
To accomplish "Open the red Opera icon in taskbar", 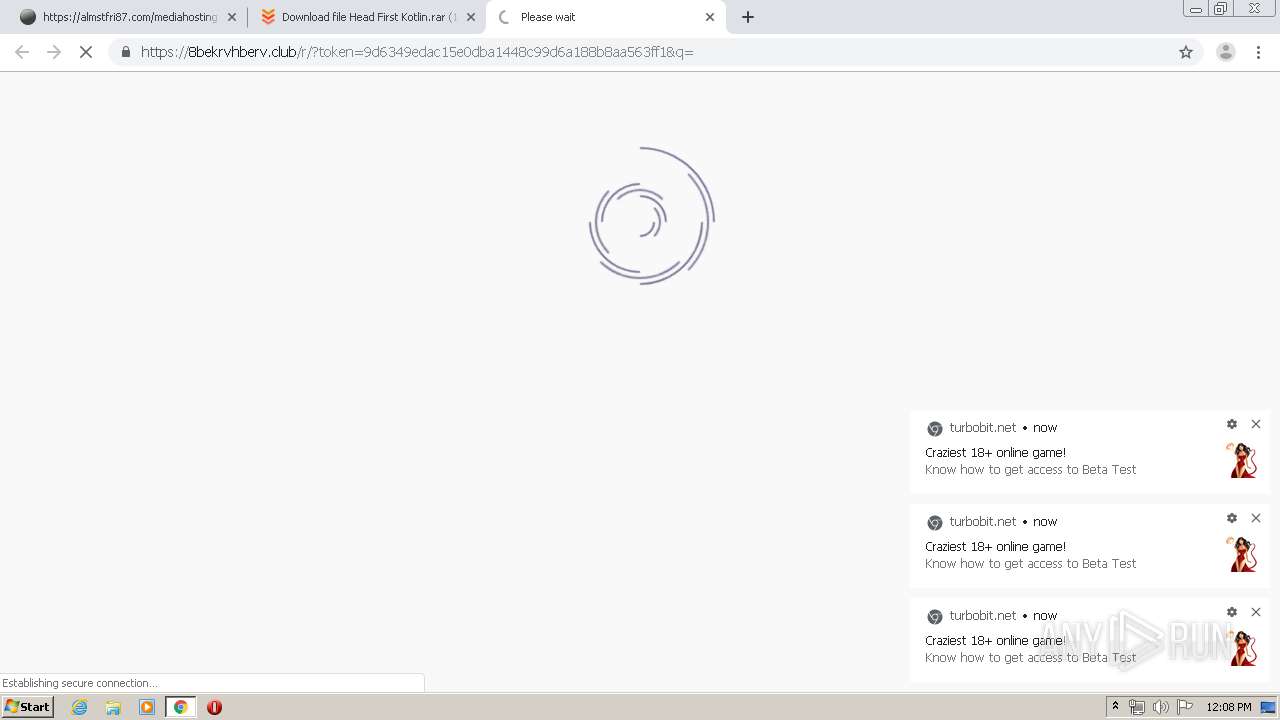I will coord(214,707).
